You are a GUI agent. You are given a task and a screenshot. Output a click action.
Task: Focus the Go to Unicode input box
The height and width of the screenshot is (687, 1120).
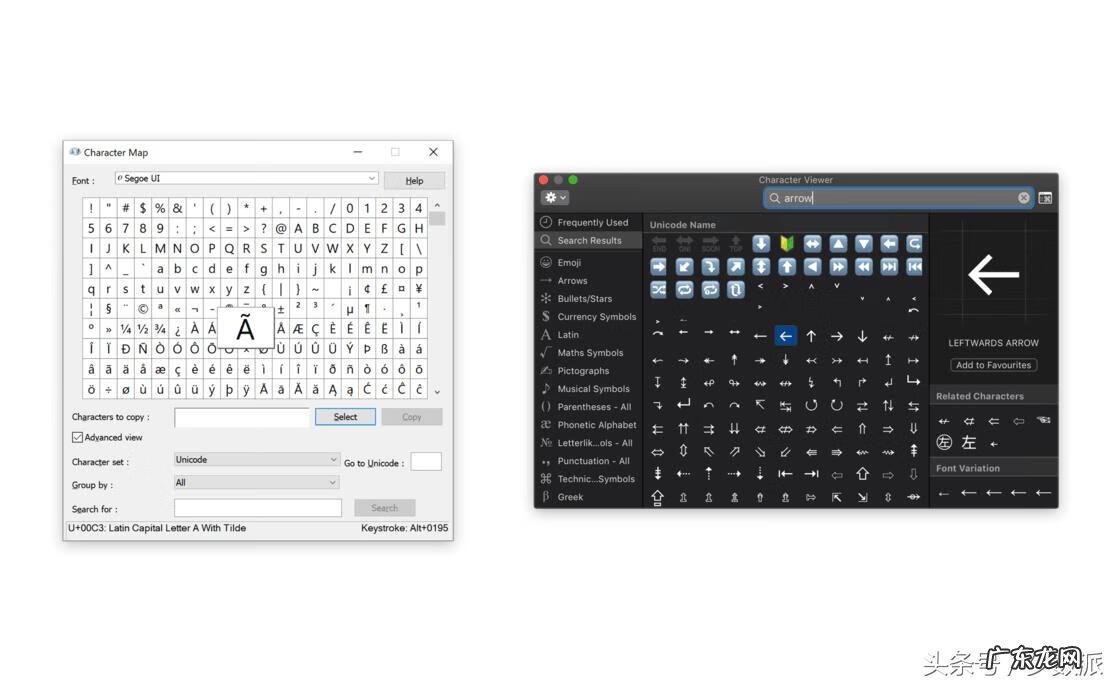point(426,462)
